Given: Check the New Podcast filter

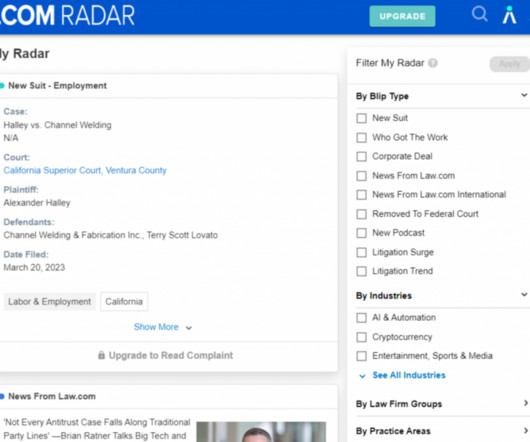Looking at the screenshot, I should click(361, 233).
